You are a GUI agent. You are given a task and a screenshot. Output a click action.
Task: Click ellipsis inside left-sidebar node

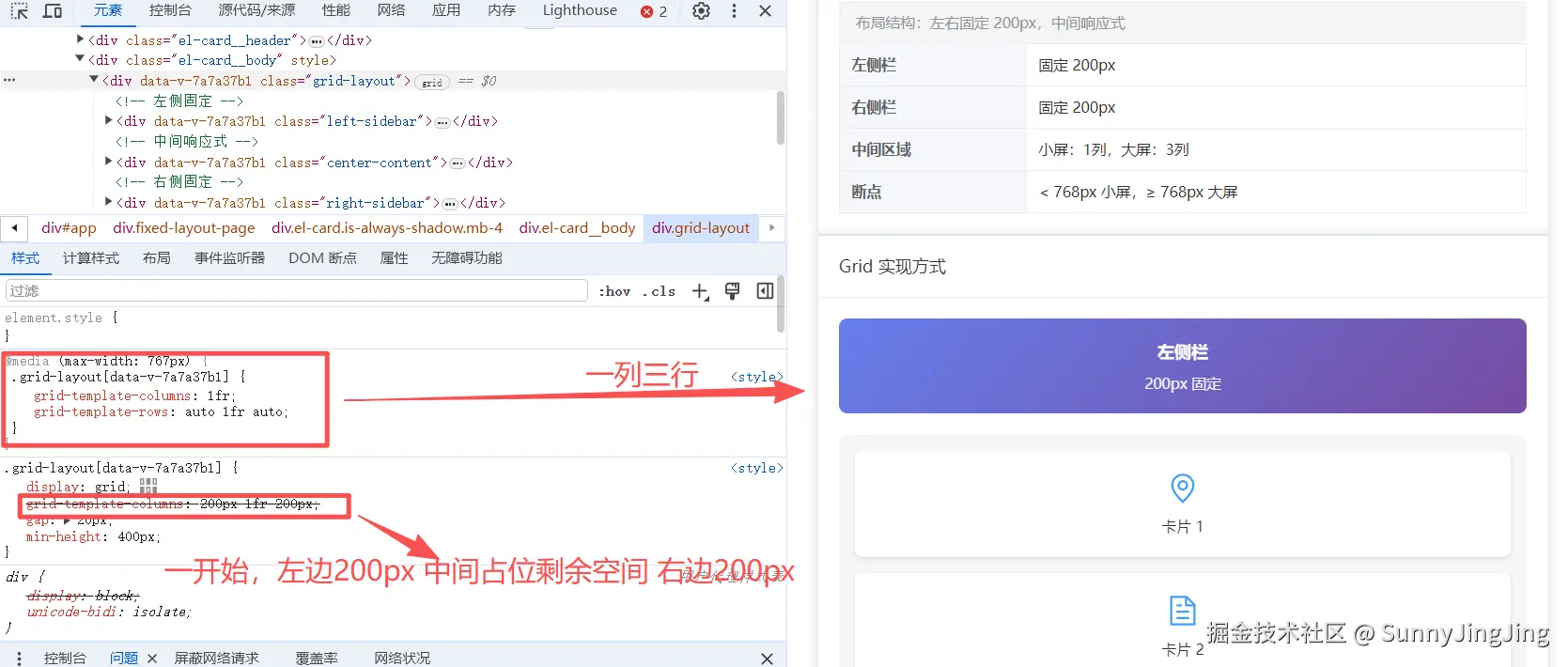coord(442,122)
